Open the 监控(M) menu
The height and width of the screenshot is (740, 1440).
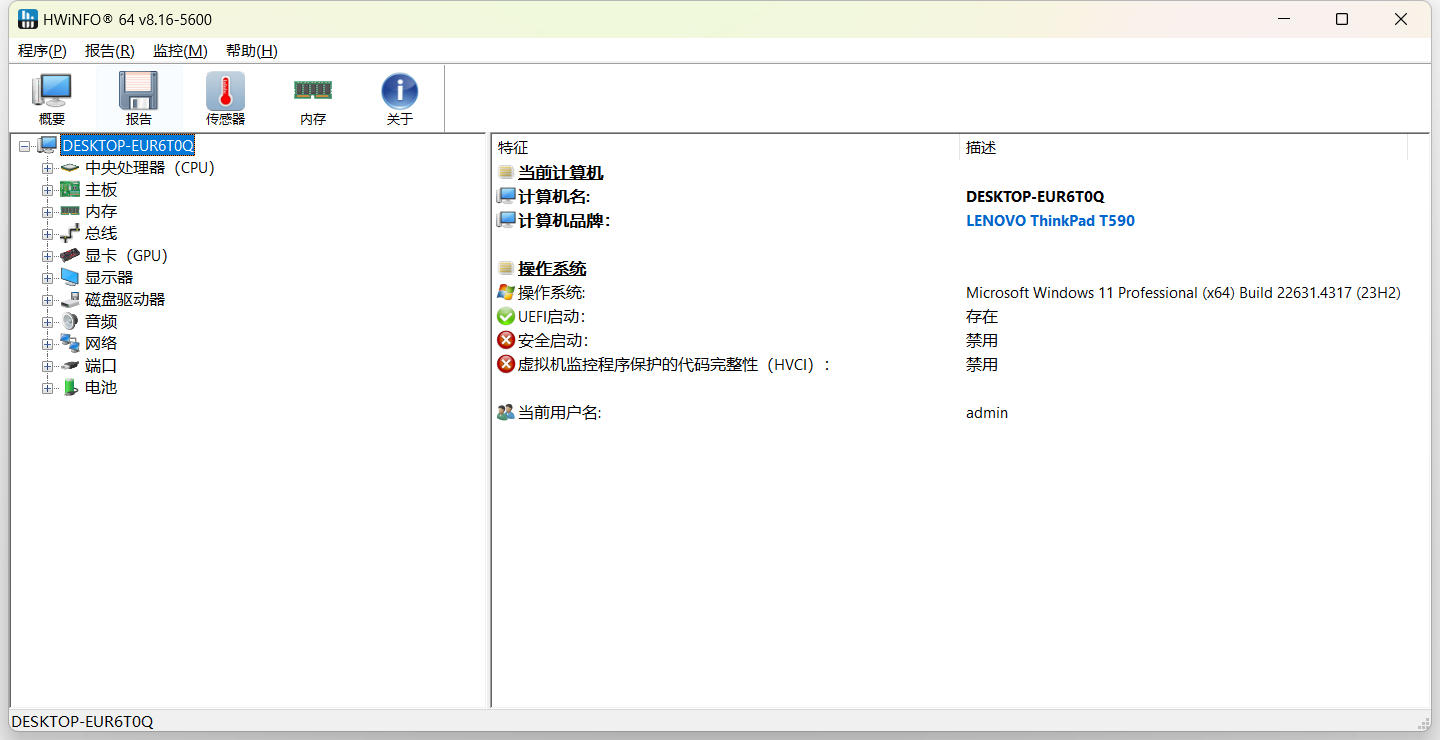click(180, 51)
